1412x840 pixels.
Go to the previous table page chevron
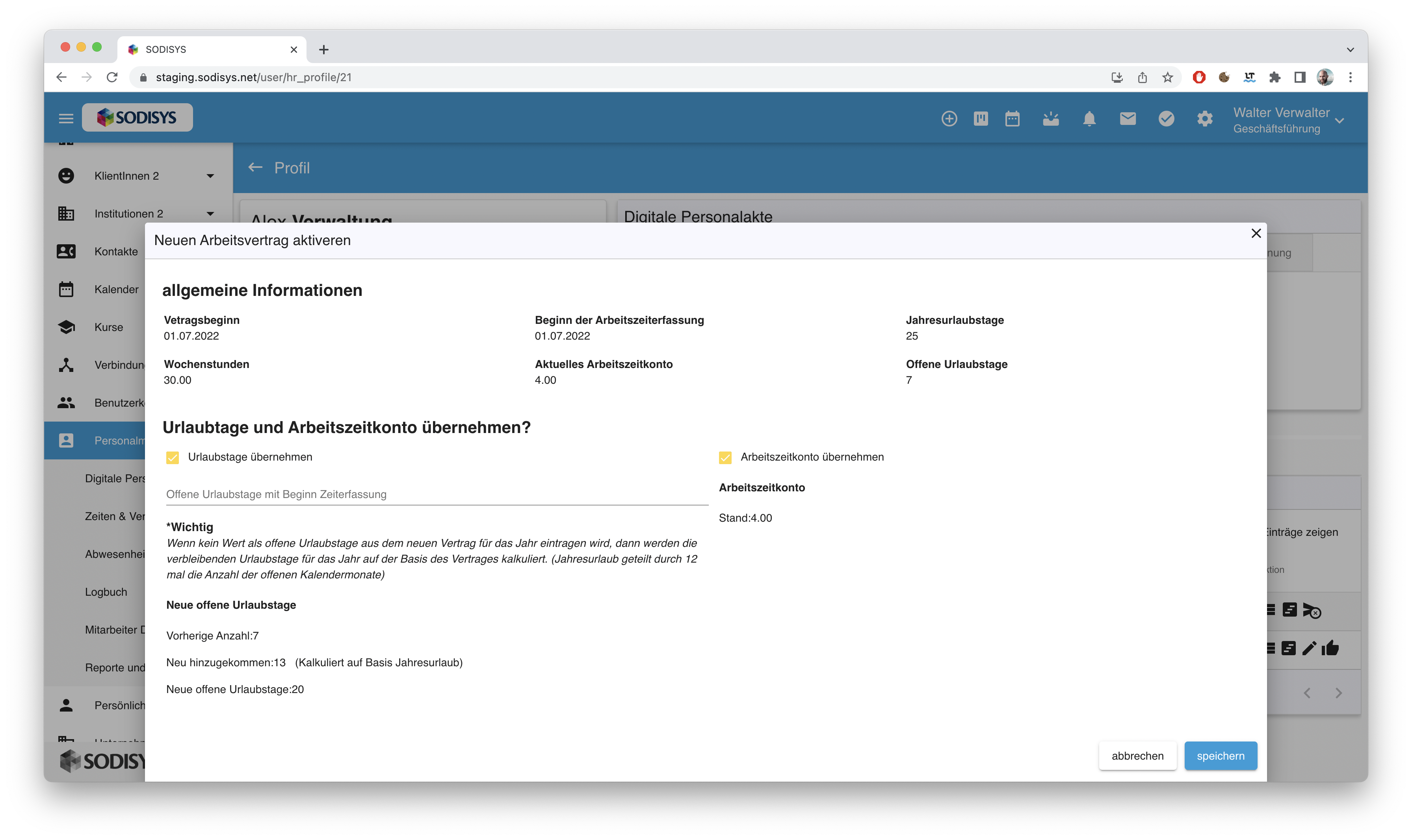pyautogui.click(x=1307, y=693)
